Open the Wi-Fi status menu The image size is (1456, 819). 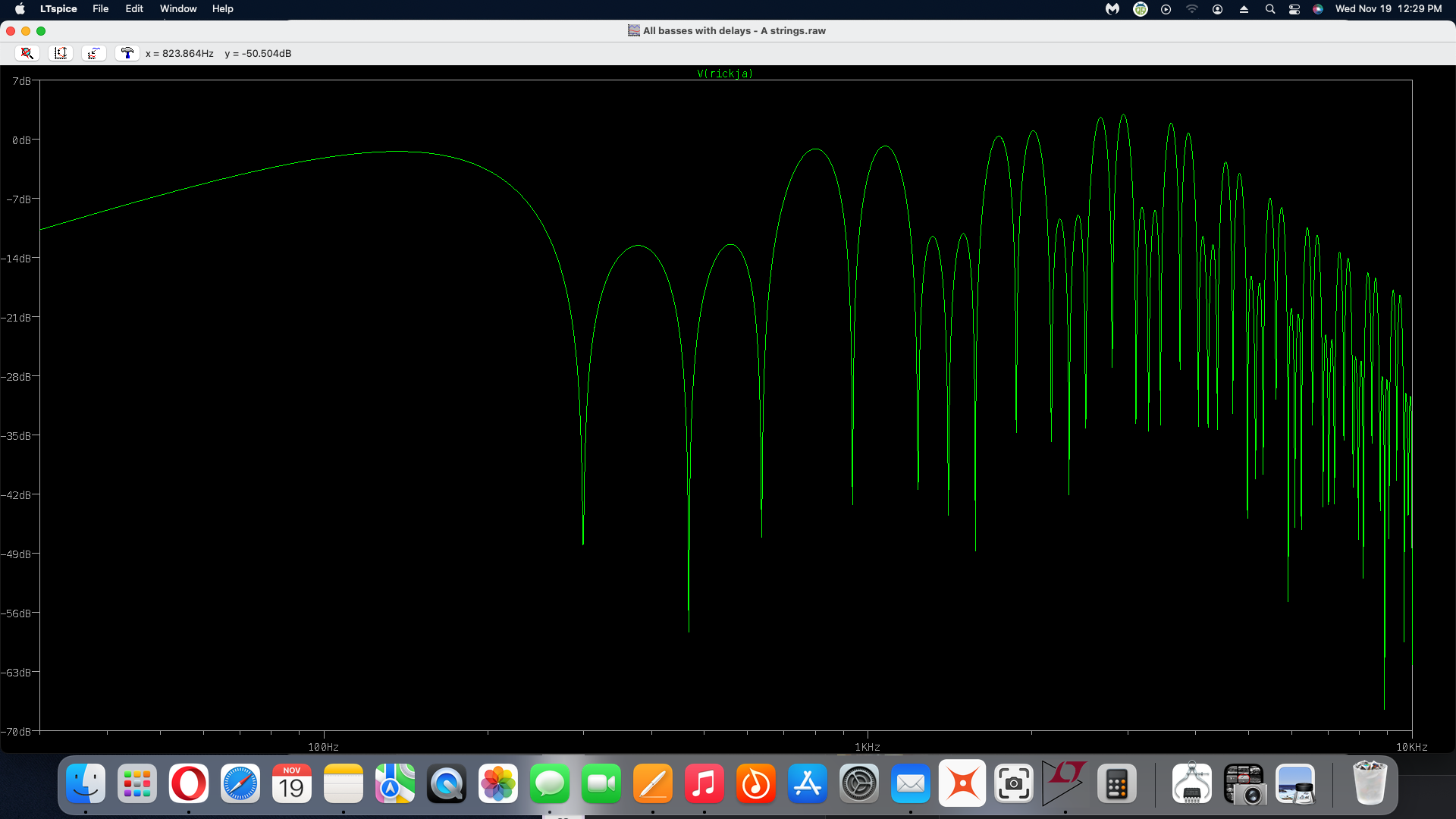[x=1192, y=9]
